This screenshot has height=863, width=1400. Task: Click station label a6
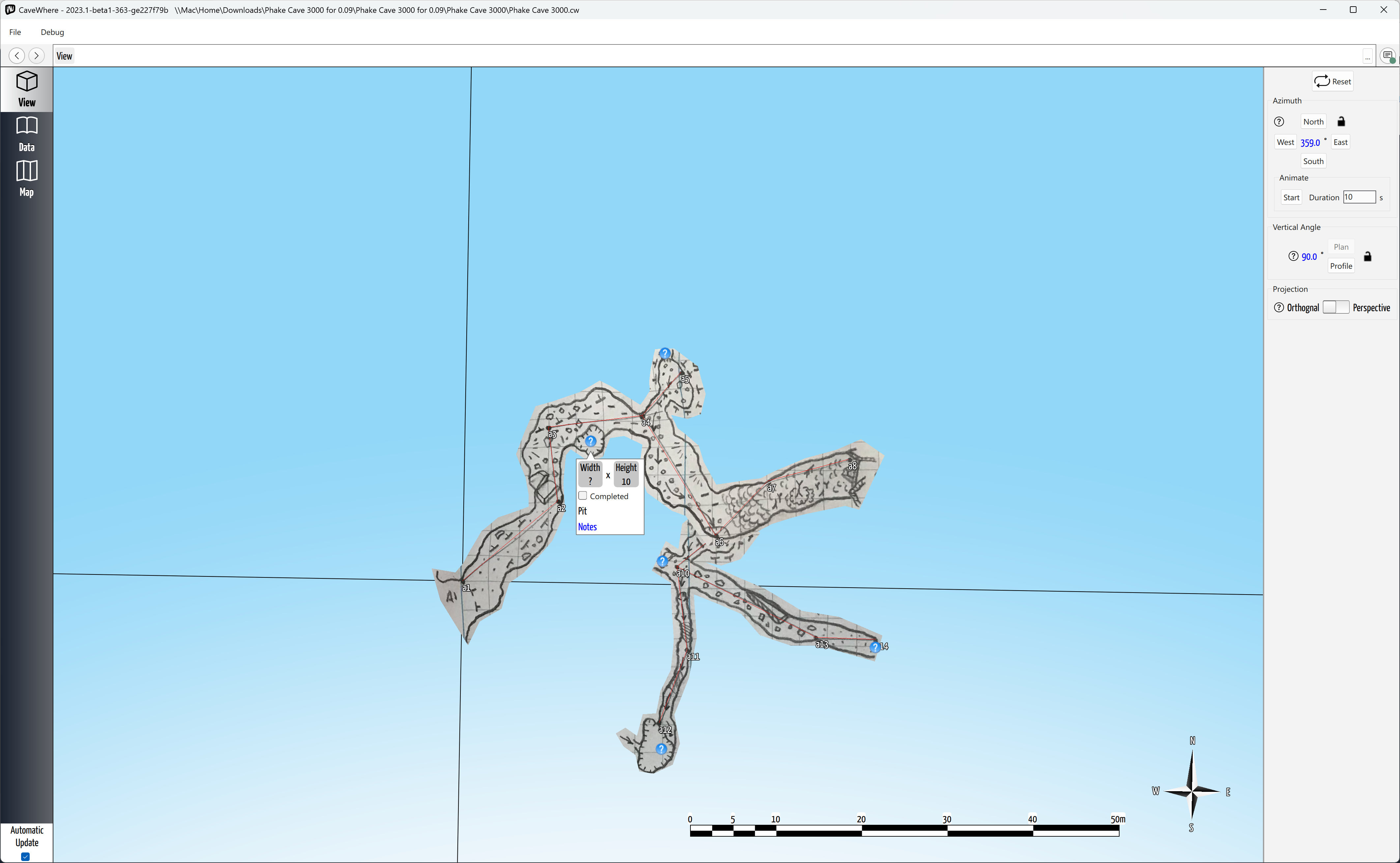tap(719, 542)
